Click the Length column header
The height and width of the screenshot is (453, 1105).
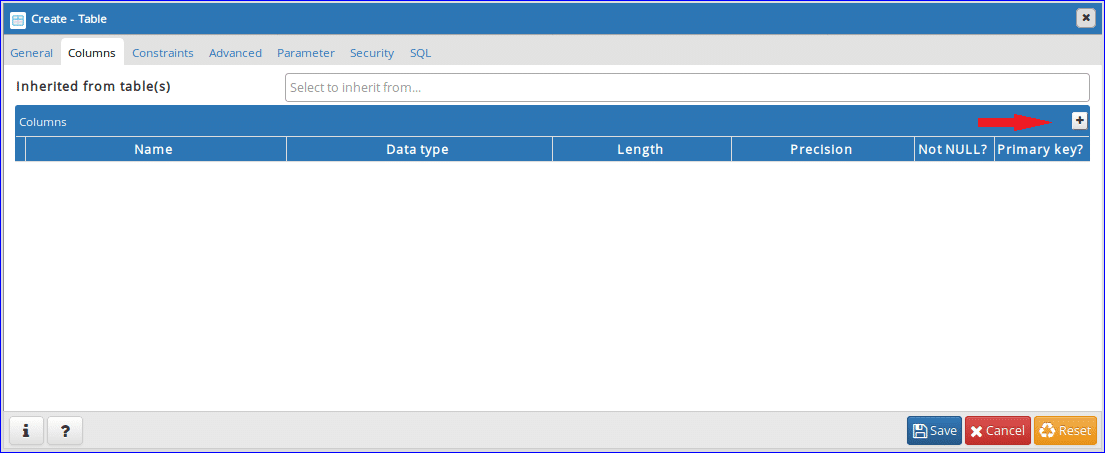point(640,150)
